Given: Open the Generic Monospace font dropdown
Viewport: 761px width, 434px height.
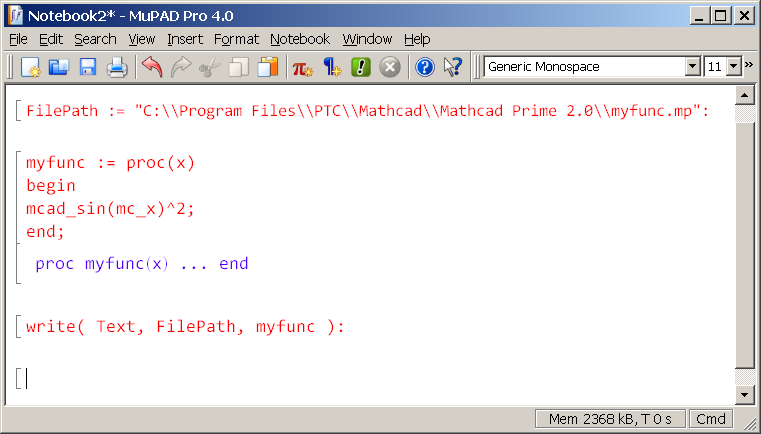Looking at the screenshot, I should [x=693, y=67].
